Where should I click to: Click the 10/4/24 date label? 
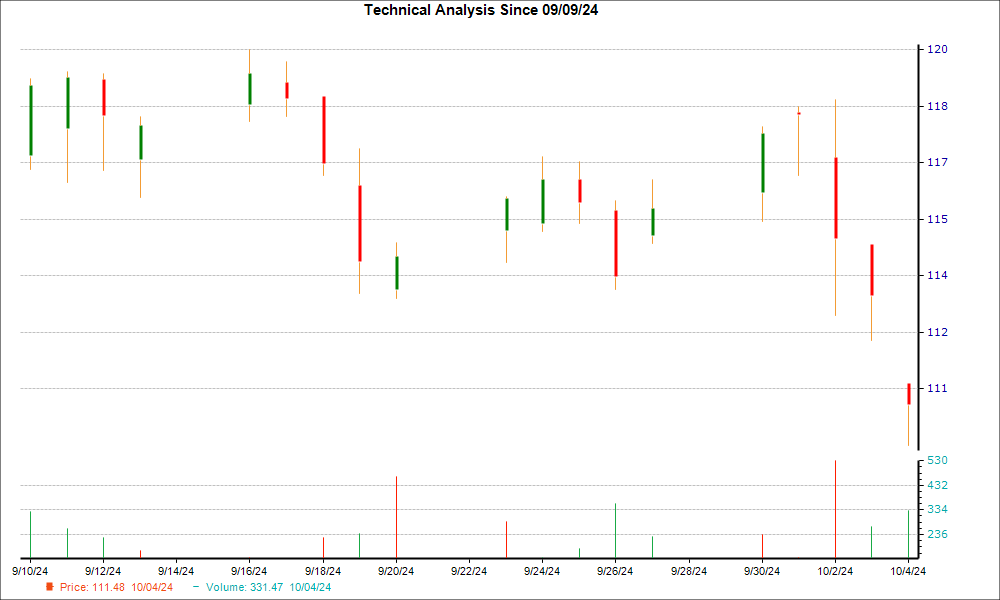pos(908,571)
